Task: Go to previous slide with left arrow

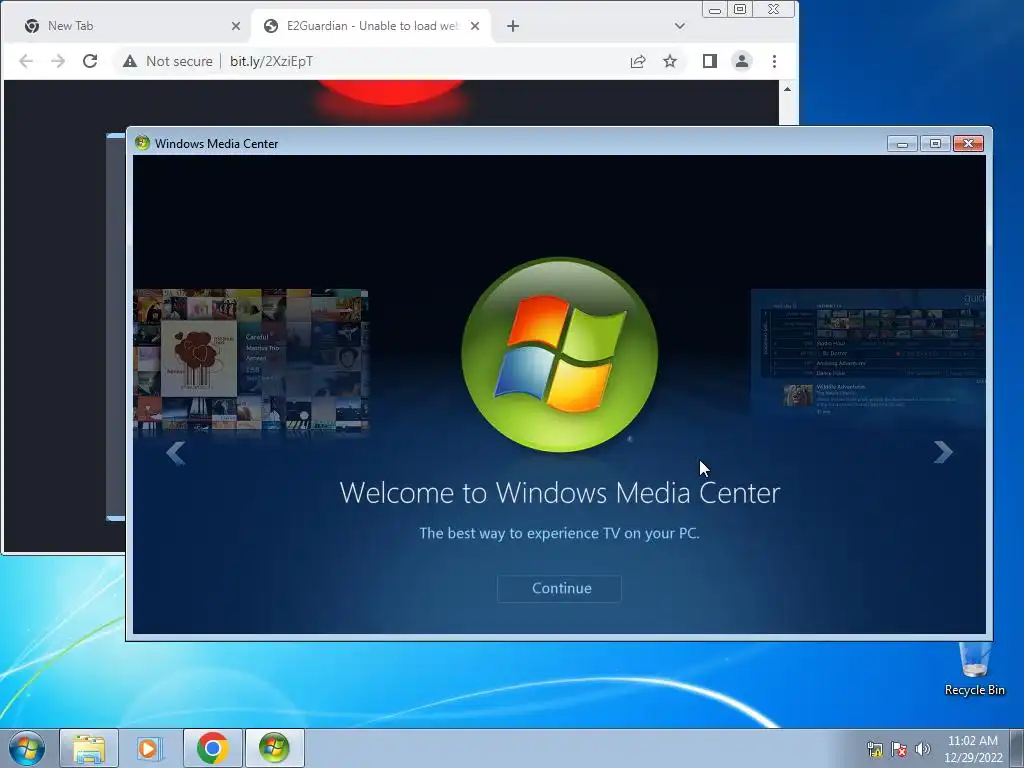Action: (x=176, y=453)
